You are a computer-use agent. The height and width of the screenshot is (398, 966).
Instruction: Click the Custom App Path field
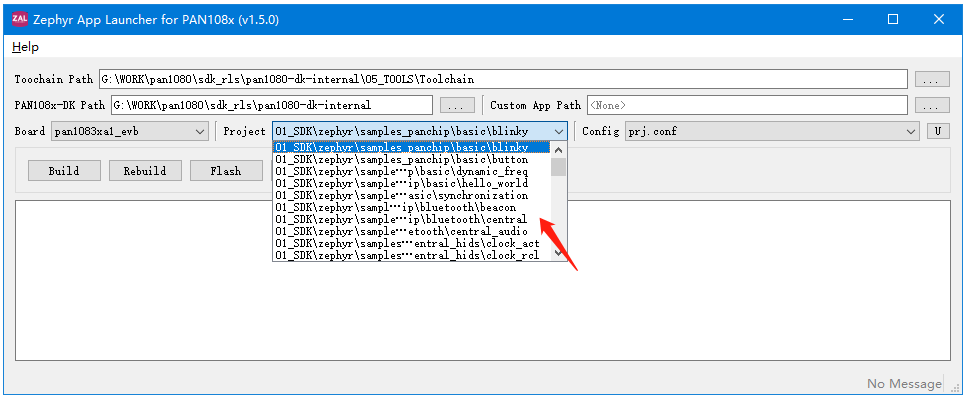[x=747, y=105]
